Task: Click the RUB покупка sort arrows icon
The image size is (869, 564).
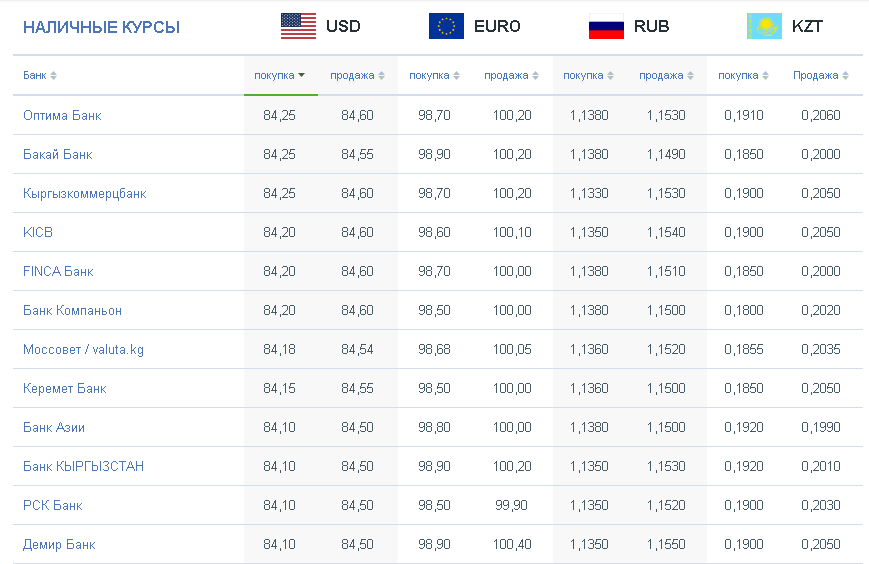Action: pos(610,76)
